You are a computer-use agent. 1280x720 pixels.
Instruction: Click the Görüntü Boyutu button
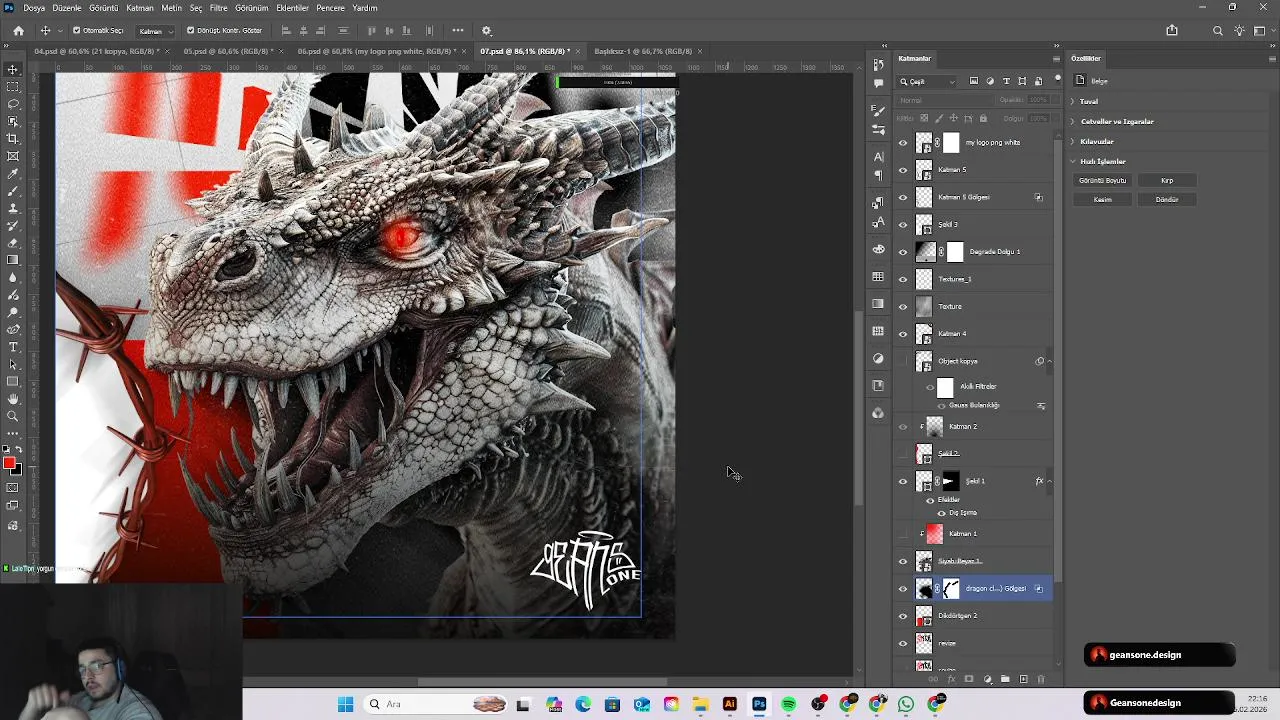click(x=1102, y=181)
